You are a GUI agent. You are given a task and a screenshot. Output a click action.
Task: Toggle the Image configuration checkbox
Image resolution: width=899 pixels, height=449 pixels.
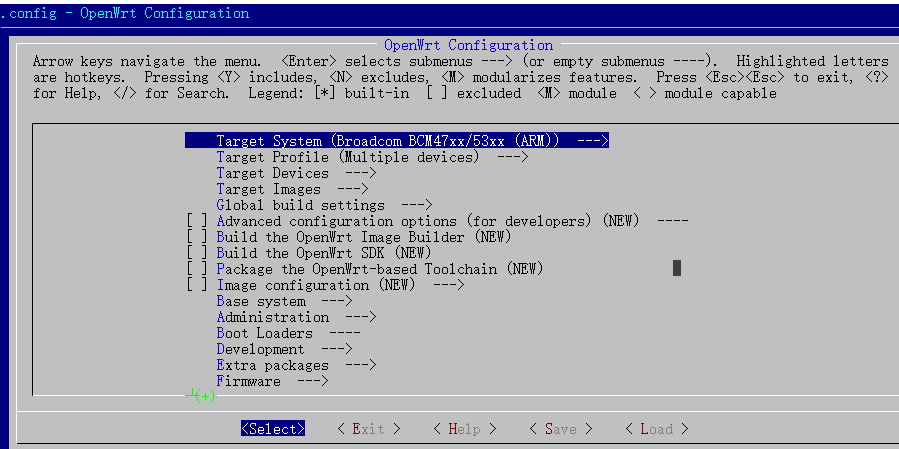(197, 285)
